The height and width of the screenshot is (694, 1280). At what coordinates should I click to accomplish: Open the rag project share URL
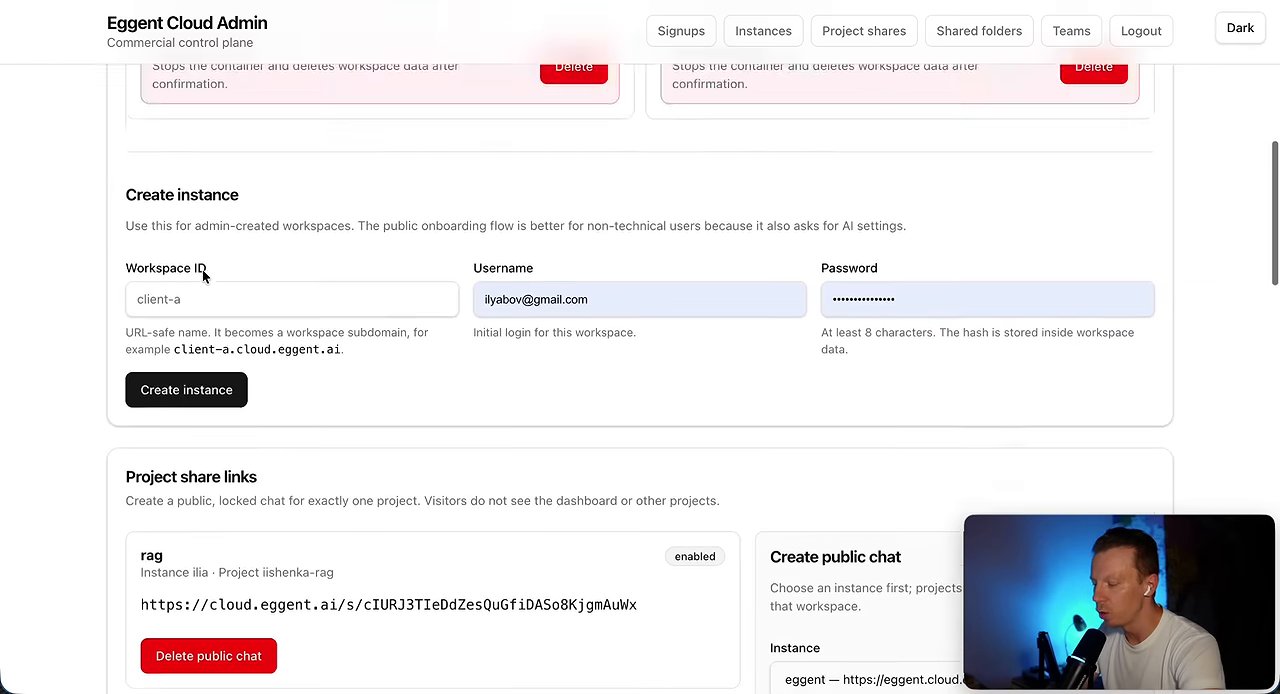[388, 605]
